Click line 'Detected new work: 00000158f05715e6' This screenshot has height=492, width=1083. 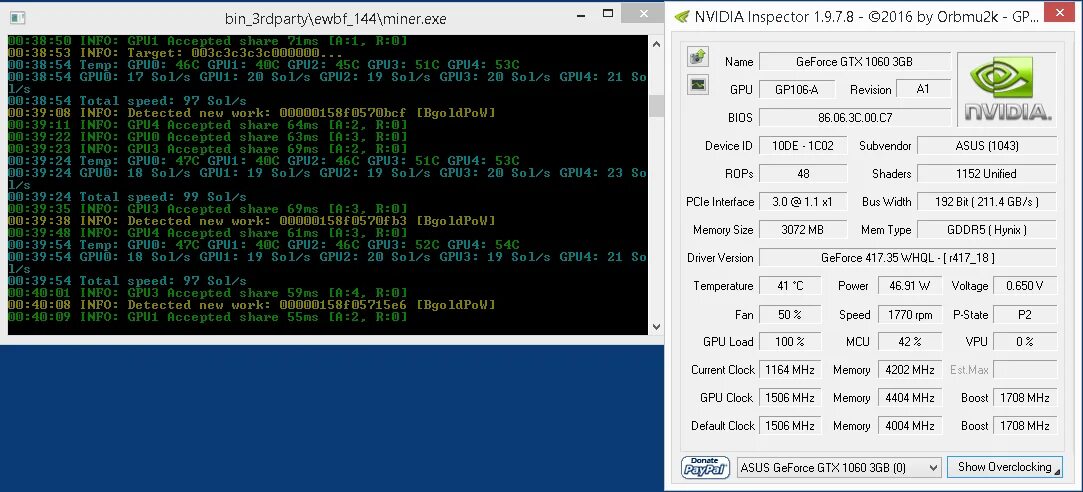point(251,305)
